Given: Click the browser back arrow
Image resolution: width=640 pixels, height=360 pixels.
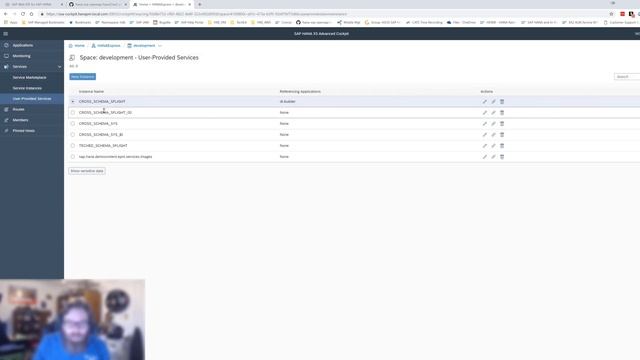Looking at the screenshot, I should tap(6, 14).
